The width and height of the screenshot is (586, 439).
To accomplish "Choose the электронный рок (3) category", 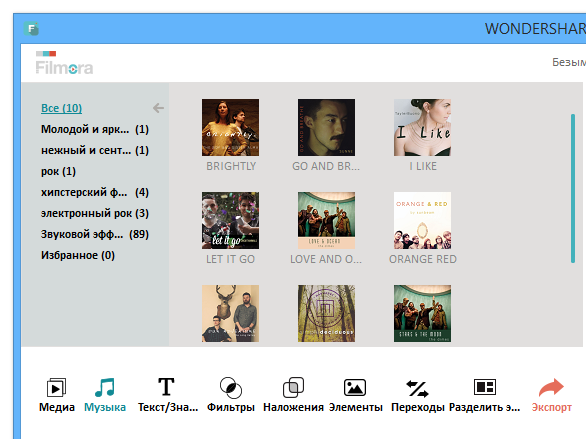I will coord(95,213).
